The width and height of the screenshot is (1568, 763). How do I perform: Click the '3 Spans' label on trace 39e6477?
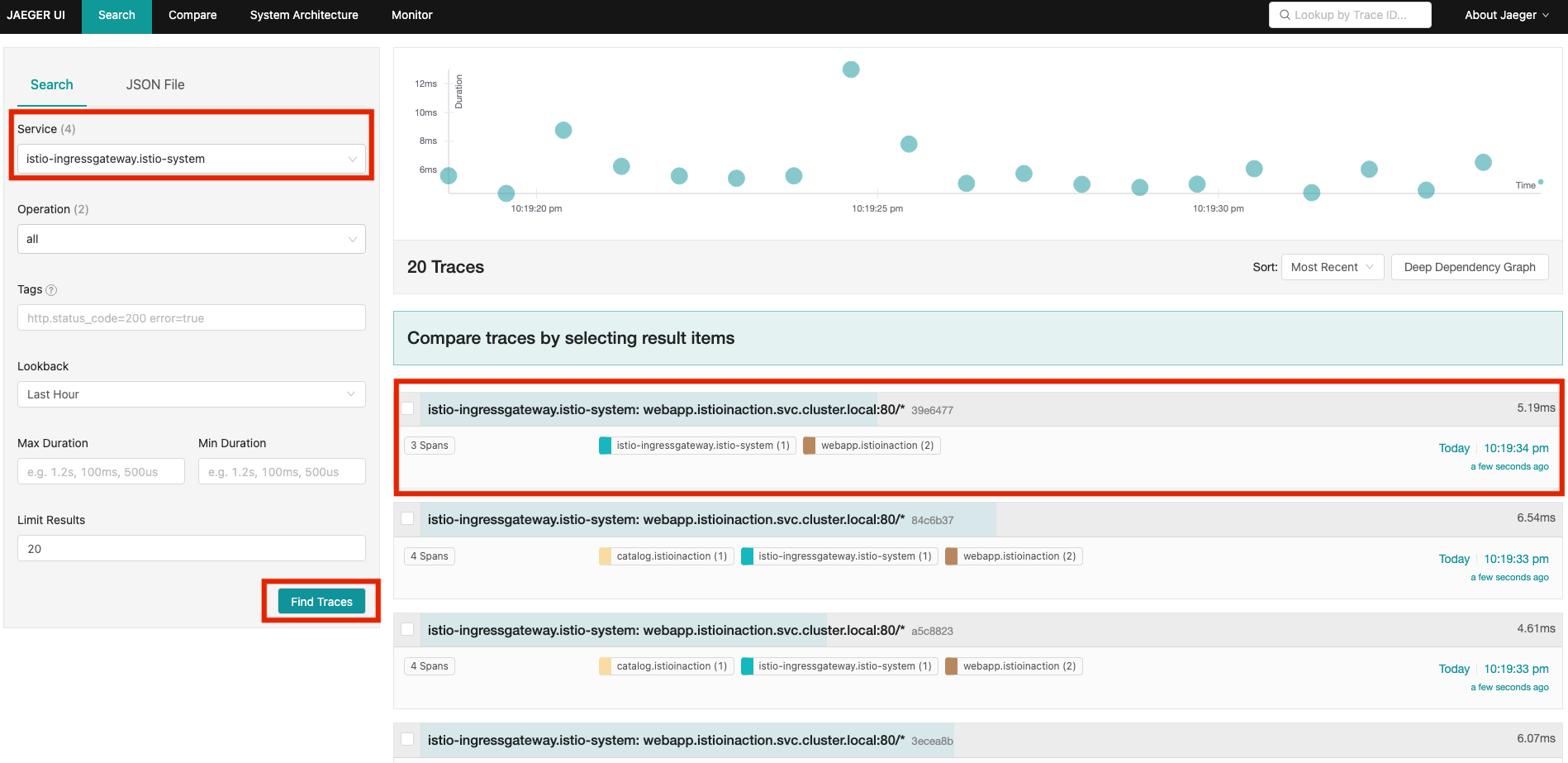(430, 446)
